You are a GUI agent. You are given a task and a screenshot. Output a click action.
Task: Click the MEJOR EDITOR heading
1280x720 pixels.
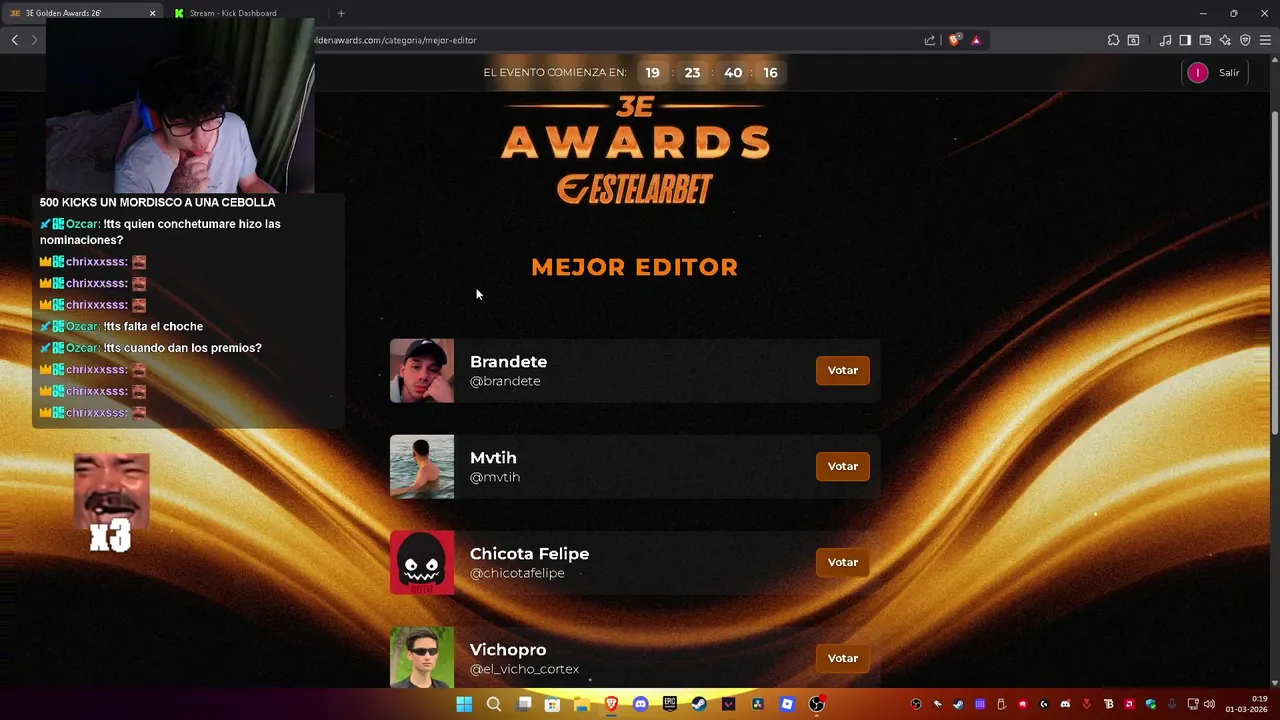pos(635,267)
